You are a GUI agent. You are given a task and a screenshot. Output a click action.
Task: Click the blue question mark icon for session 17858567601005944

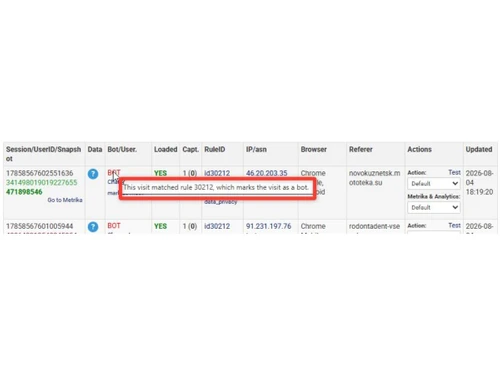pyautogui.click(x=93, y=227)
